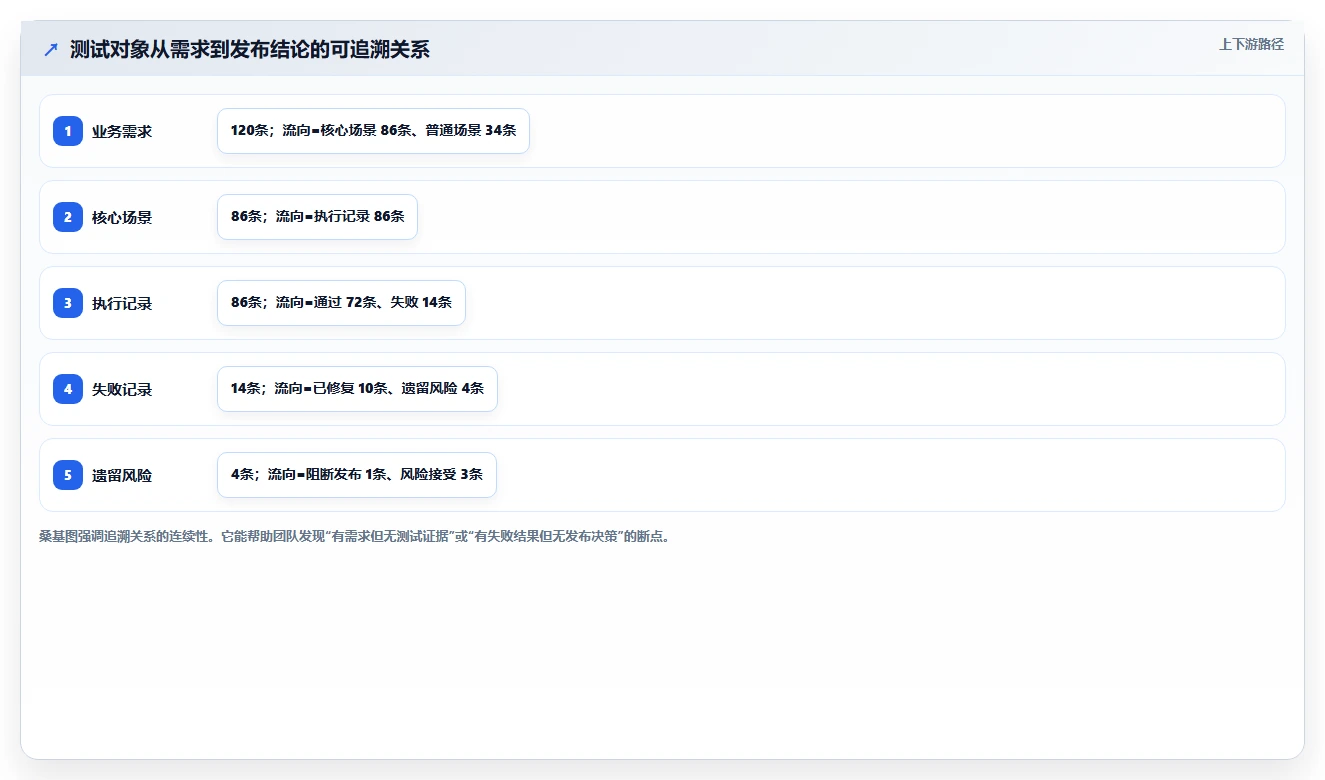Click the chip 86条；流向=执行记录 86条
Viewport: 1325px width, 780px height.
point(317,217)
